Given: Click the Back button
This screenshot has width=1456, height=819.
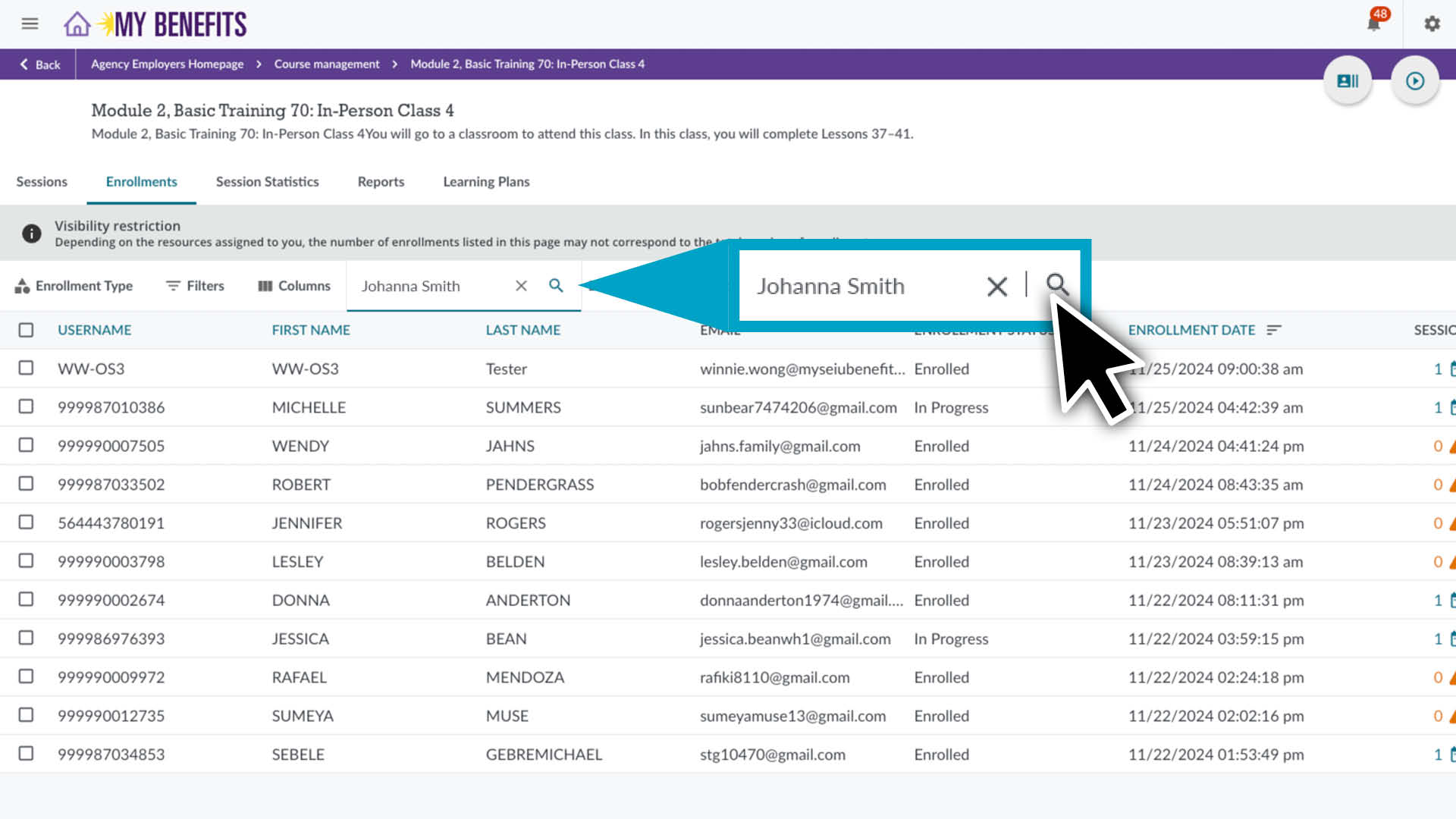Looking at the screenshot, I should tap(39, 64).
